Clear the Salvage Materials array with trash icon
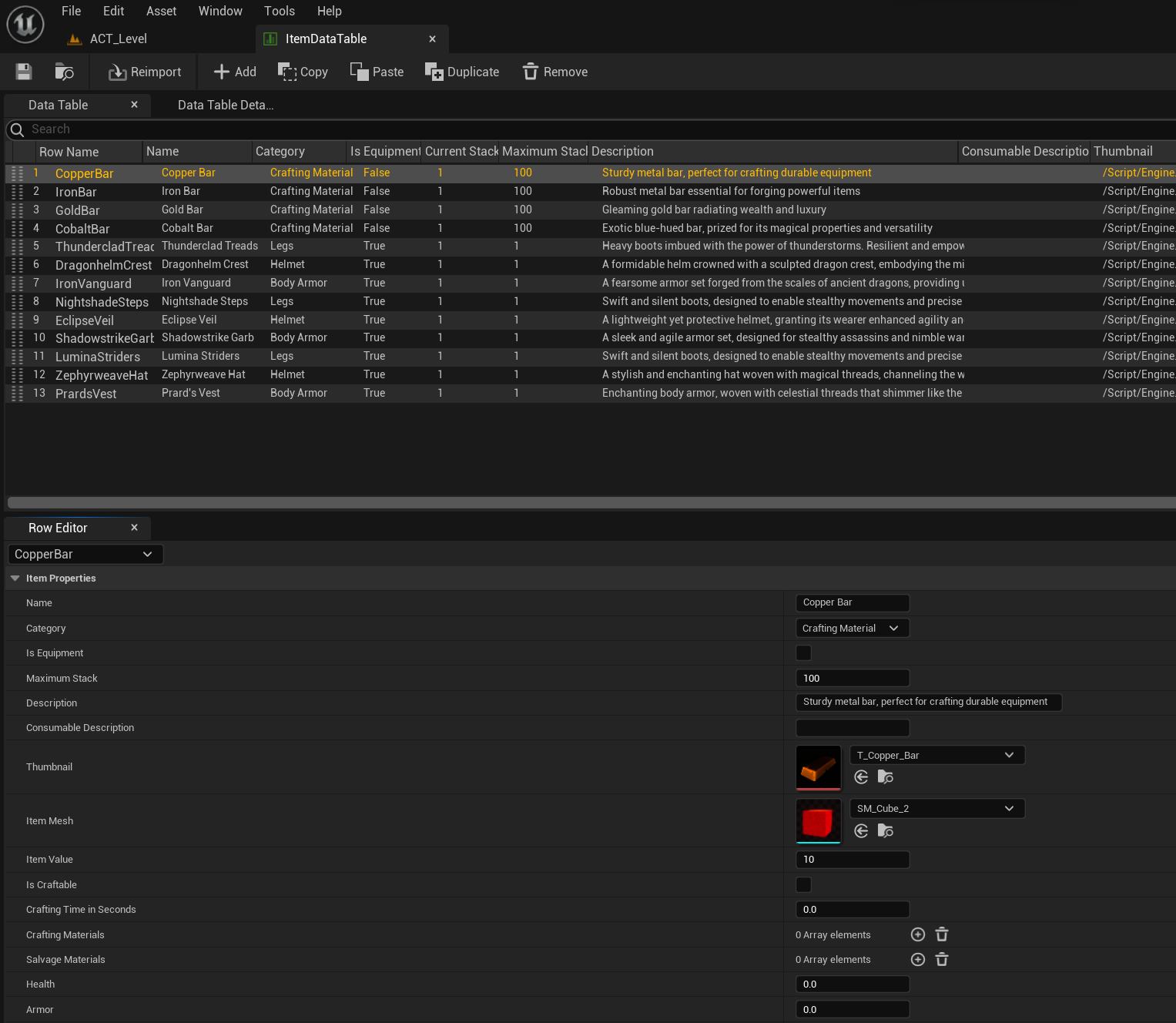 point(941,959)
